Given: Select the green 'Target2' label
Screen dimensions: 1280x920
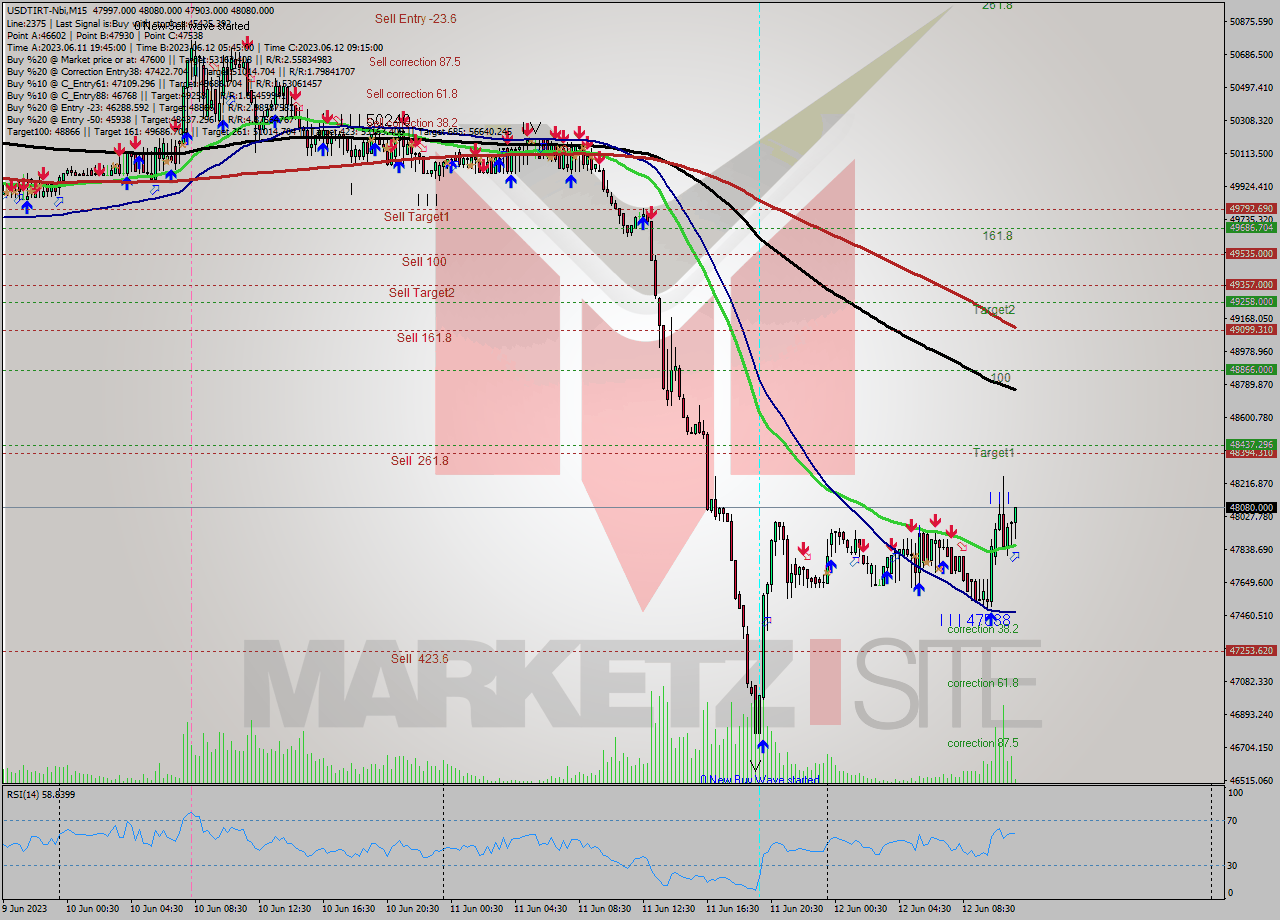Looking at the screenshot, I should pyautogui.click(x=994, y=310).
